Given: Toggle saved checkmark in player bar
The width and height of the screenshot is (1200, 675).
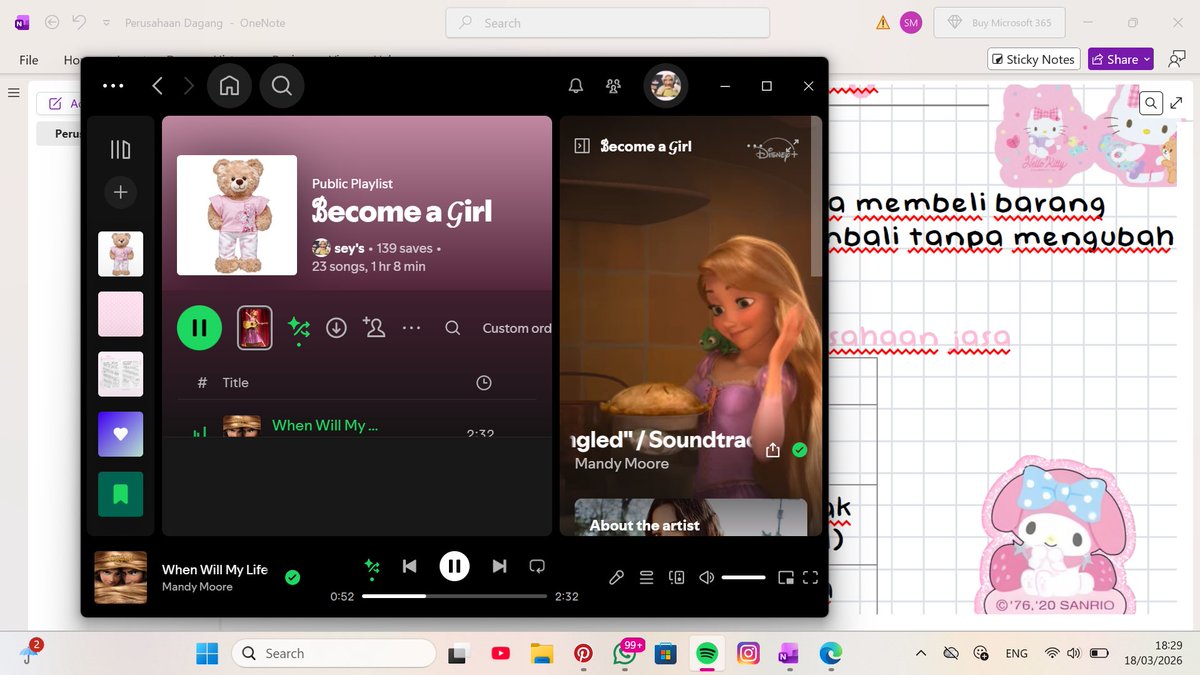Looking at the screenshot, I should click(292, 577).
